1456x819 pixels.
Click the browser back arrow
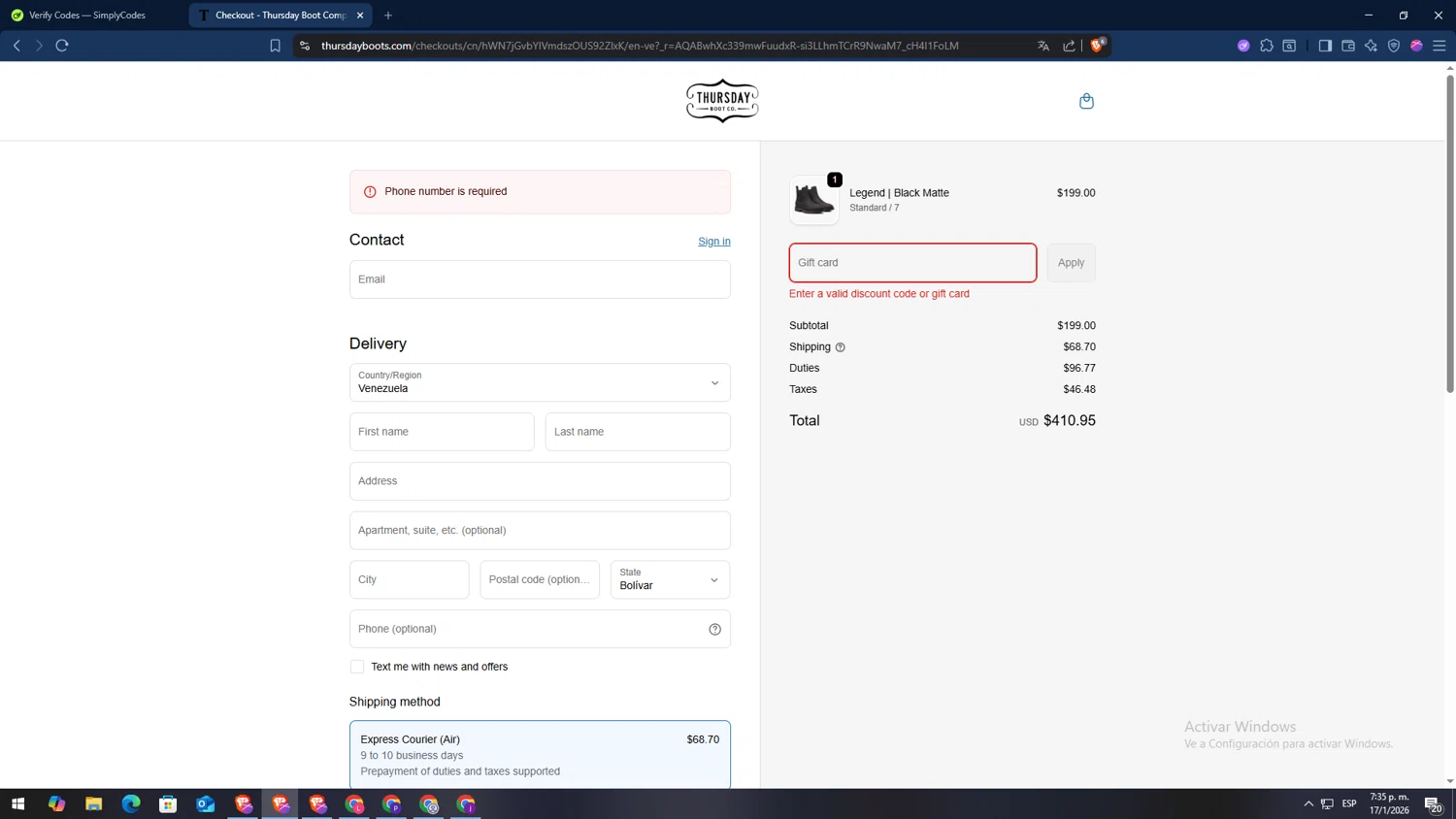[x=17, y=46]
